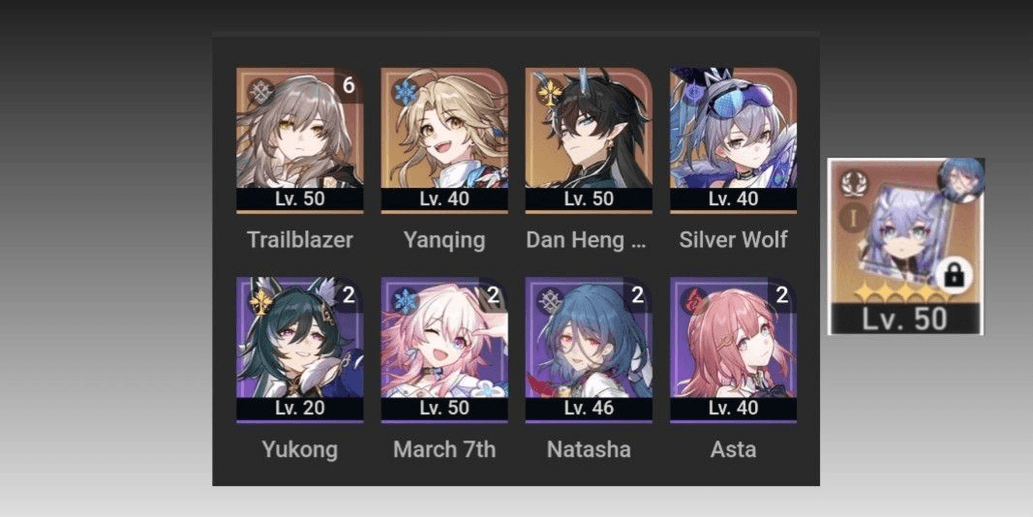Click the Silver Wolf name label
This screenshot has width=1033, height=517.
(x=733, y=240)
